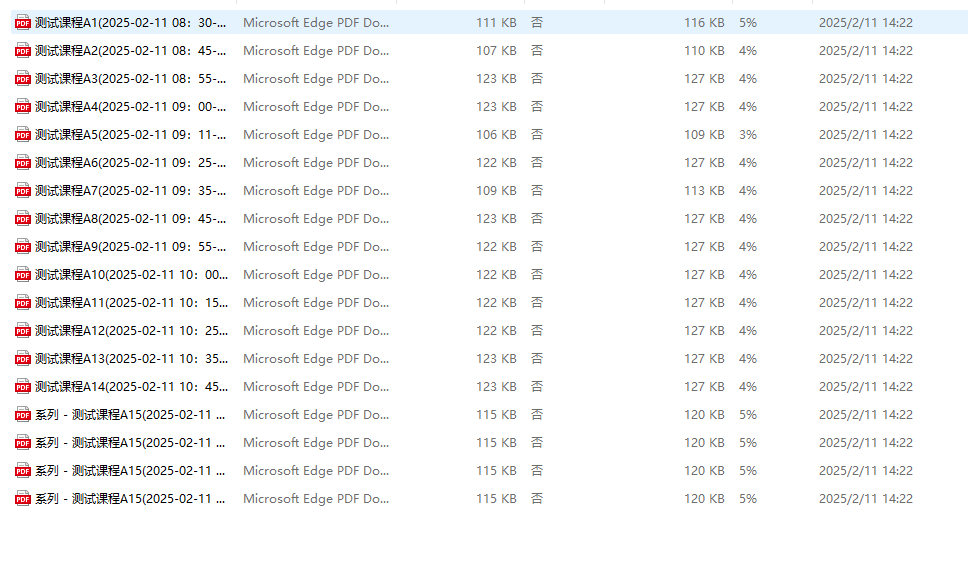This screenshot has height=568, width=968.
Task: Click the 127 KB packed size of 测试课程A13
Action: click(704, 359)
